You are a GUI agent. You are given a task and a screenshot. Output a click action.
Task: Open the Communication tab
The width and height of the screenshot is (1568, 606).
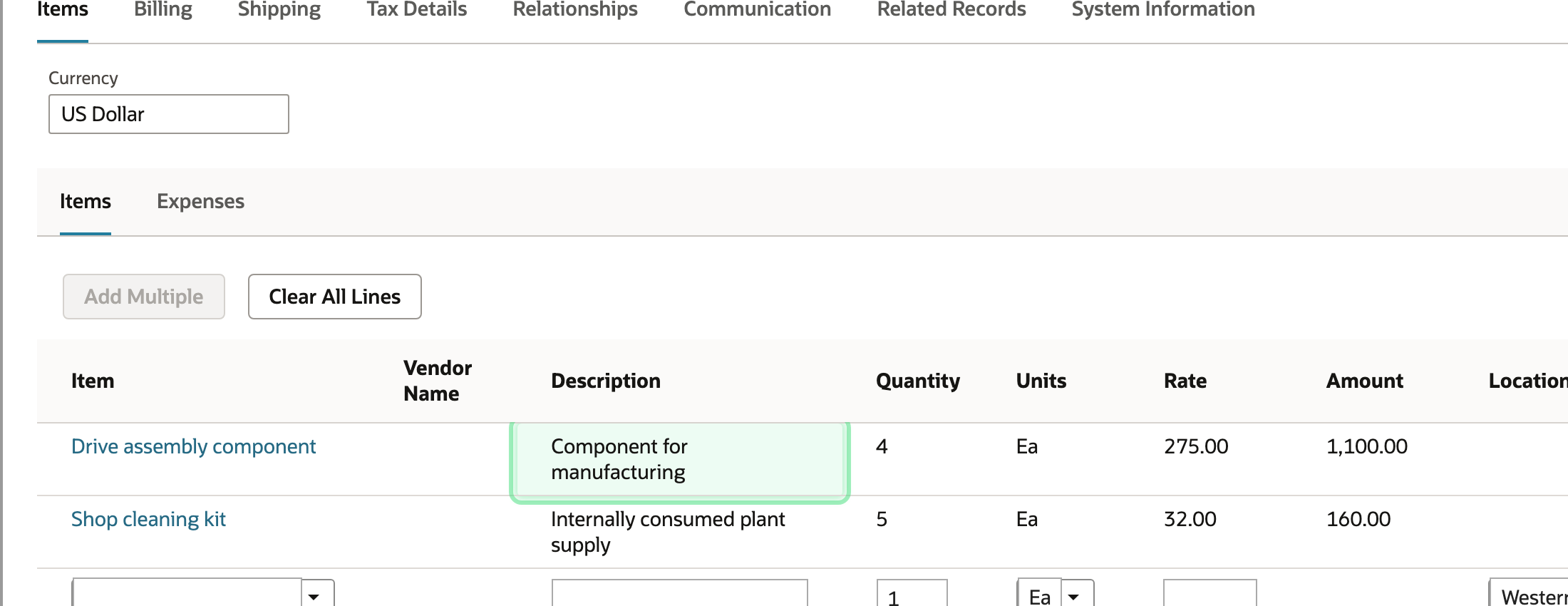point(758,9)
